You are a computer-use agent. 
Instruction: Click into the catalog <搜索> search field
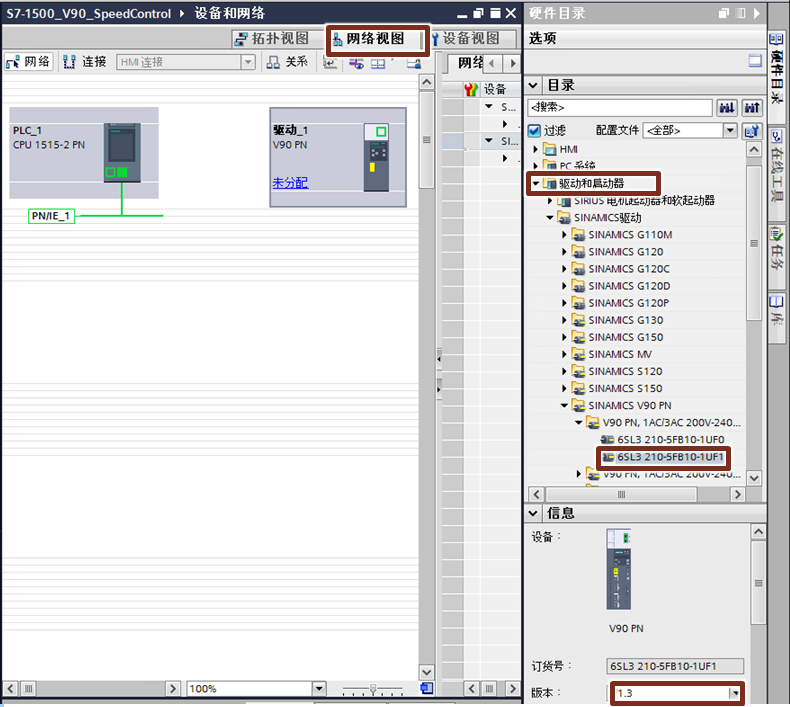(x=620, y=107)
